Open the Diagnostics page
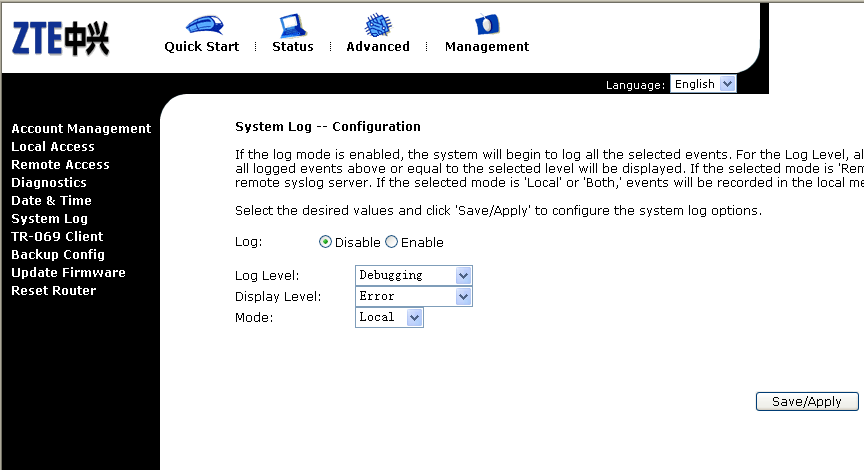Screen dimensions: 864x470 coord(49,183)
